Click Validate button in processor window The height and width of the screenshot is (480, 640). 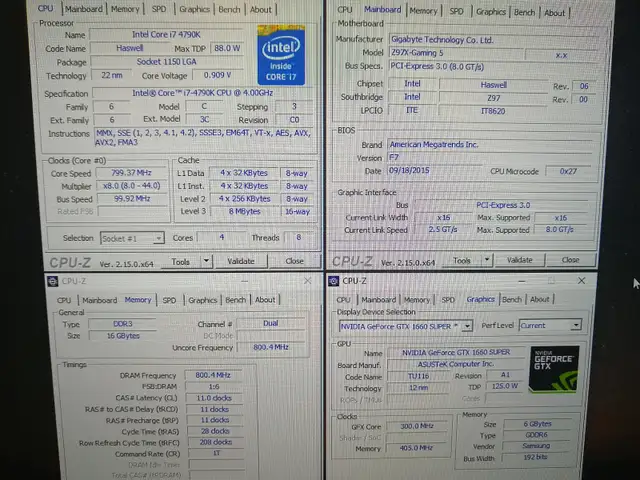click(241, 261)
